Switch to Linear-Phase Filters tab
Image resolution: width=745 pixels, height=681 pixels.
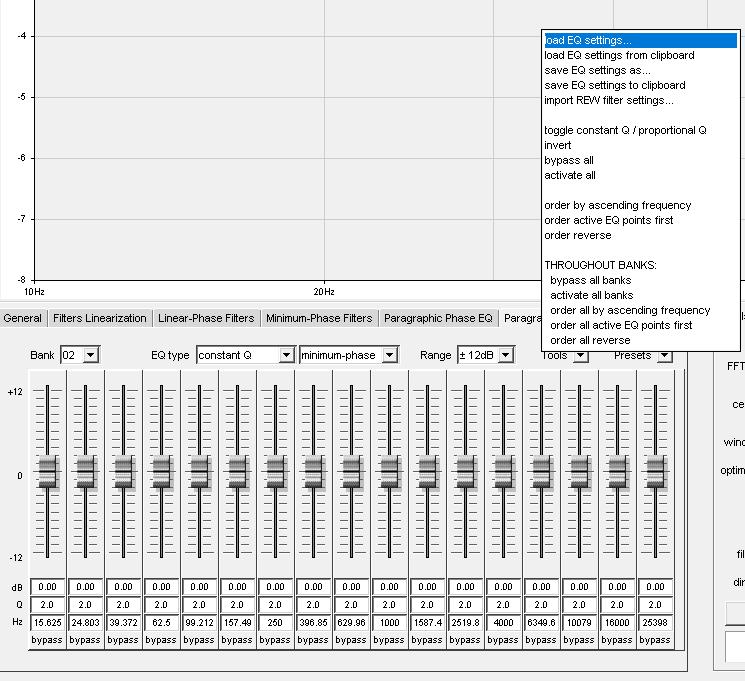click(x=206, y=318)
